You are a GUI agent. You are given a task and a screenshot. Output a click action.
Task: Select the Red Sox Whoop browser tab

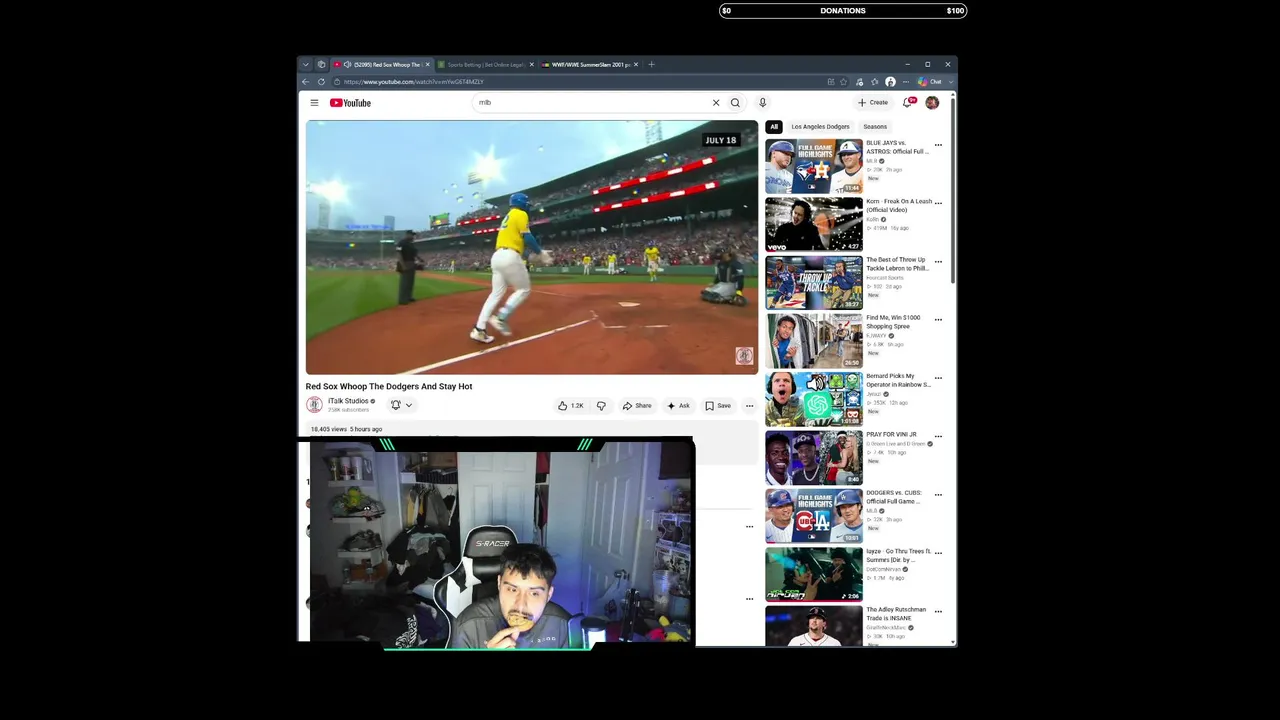[x=381, y=65]
